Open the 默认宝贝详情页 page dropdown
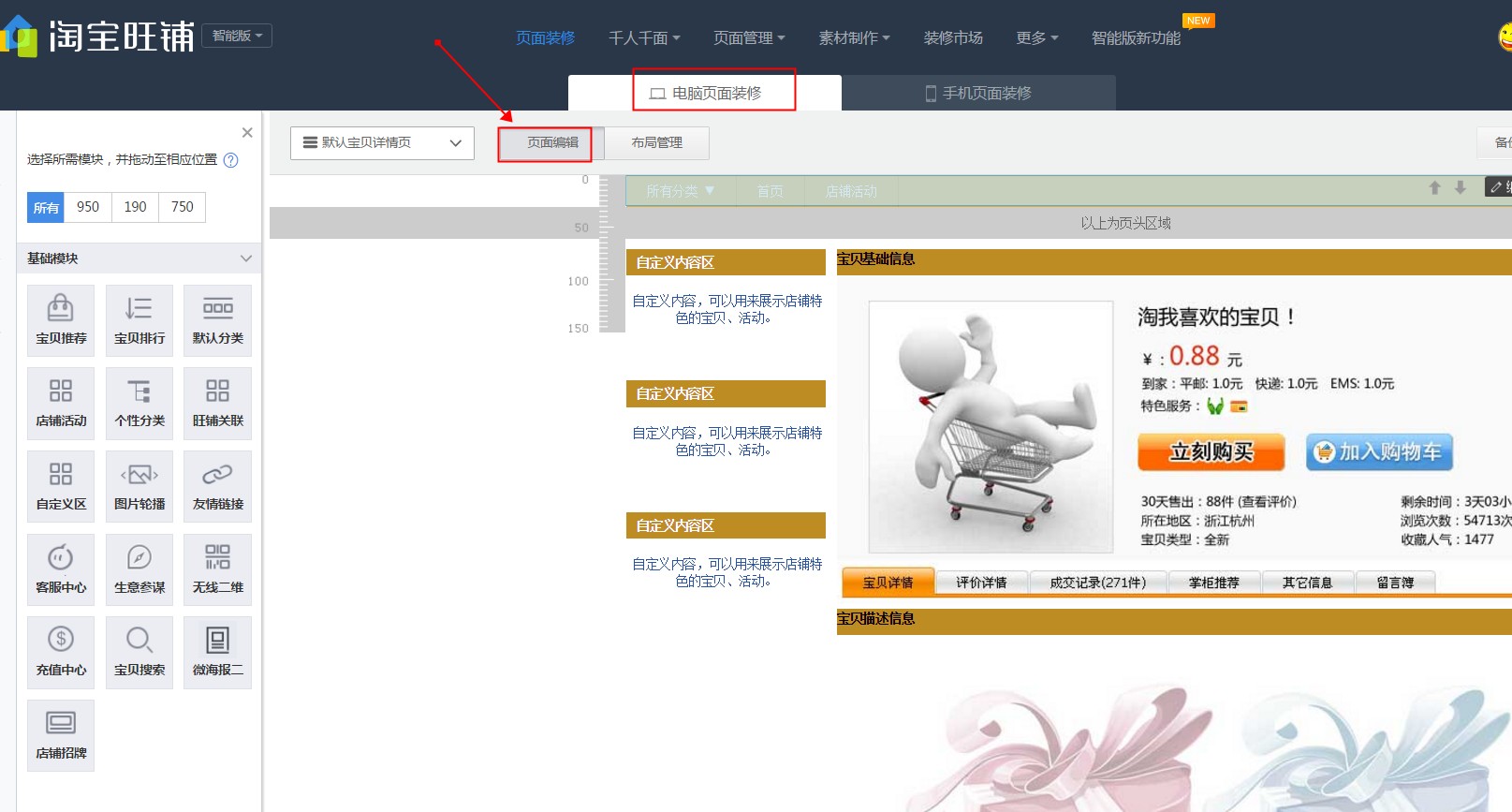Image resolution: width=1512 pixels, height=812 pixels. (382, 143)
